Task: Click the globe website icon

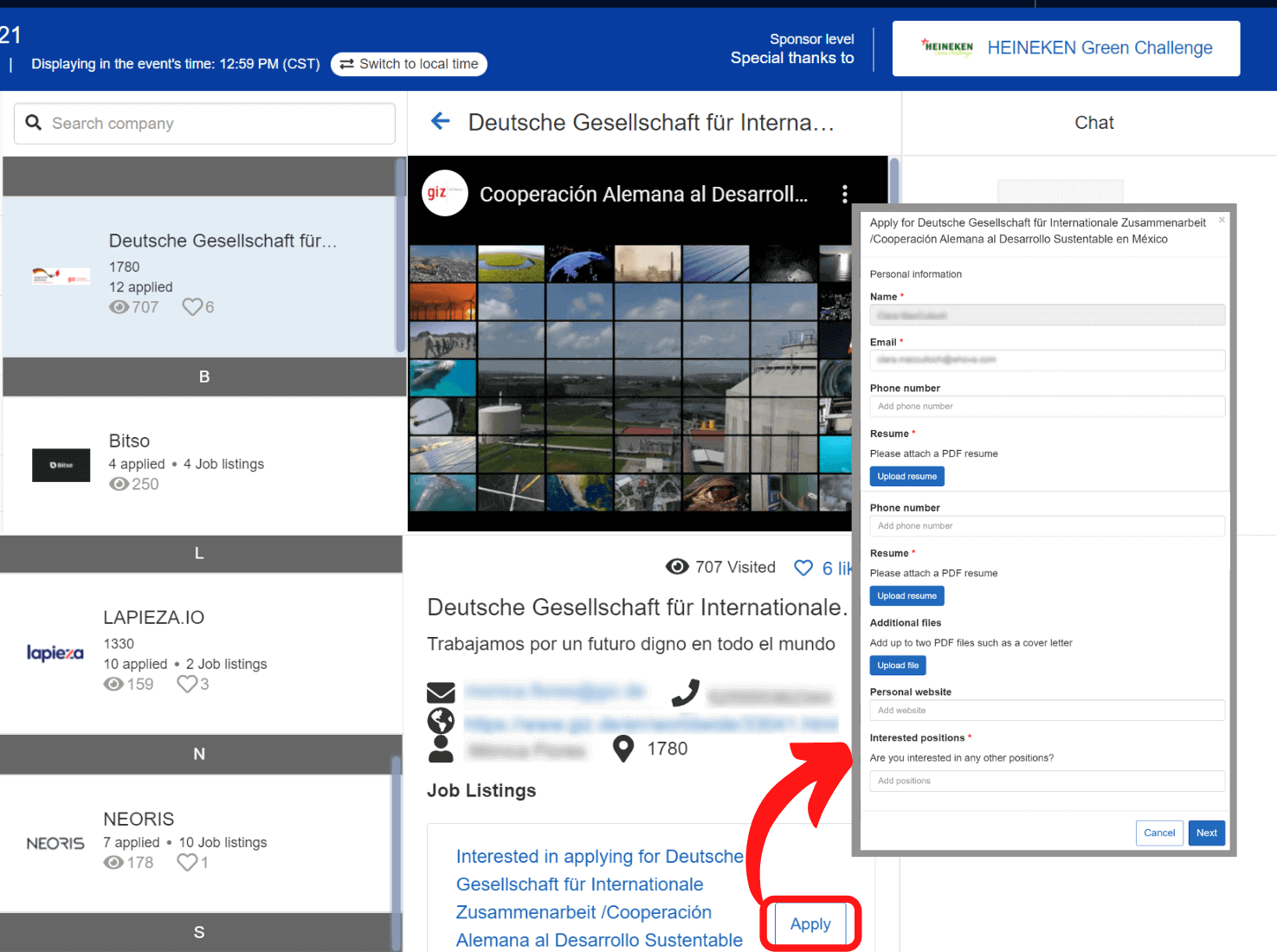Action: pyautogui.click(x=441, y=721)
